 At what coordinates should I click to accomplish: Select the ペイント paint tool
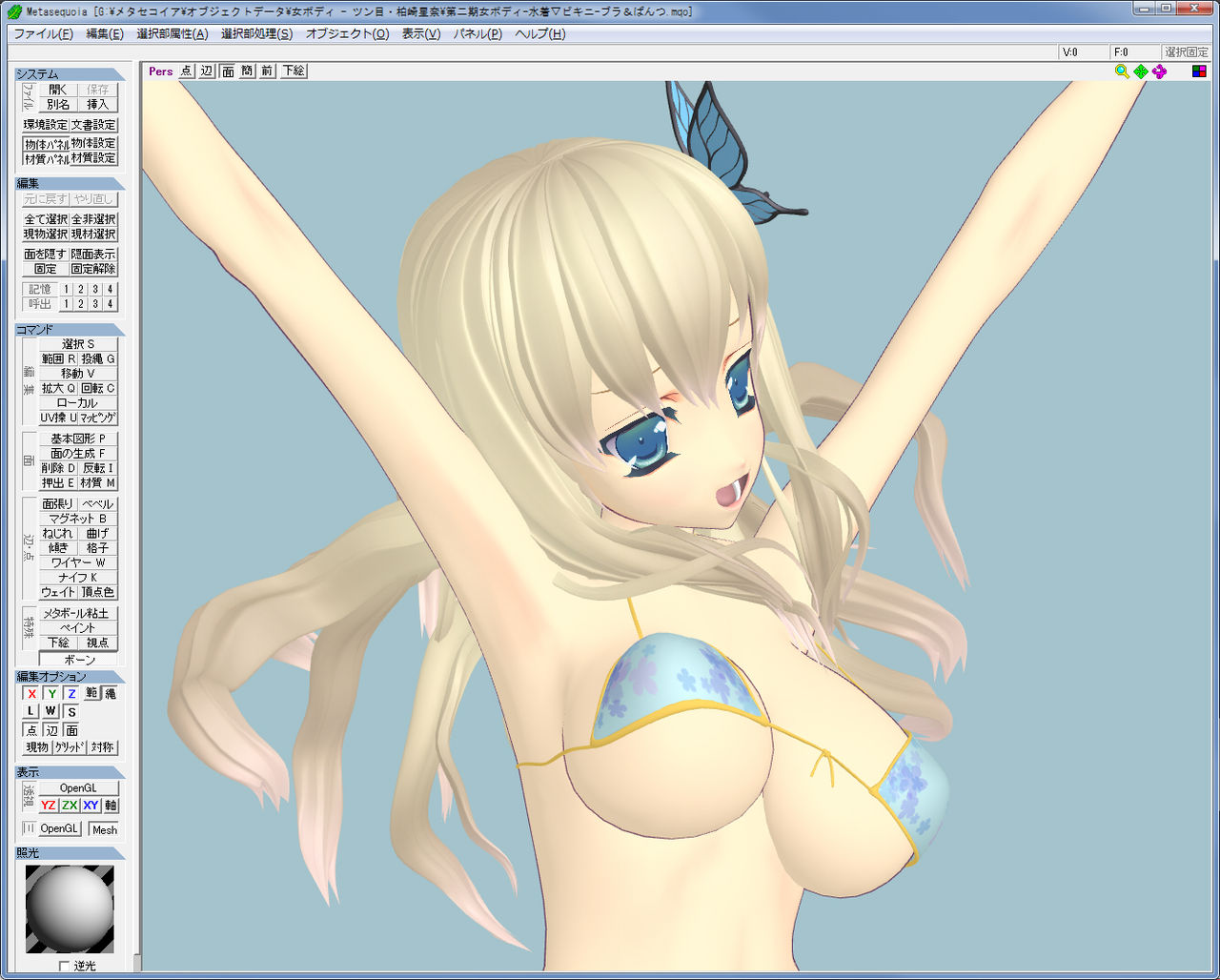pos(78,628)
